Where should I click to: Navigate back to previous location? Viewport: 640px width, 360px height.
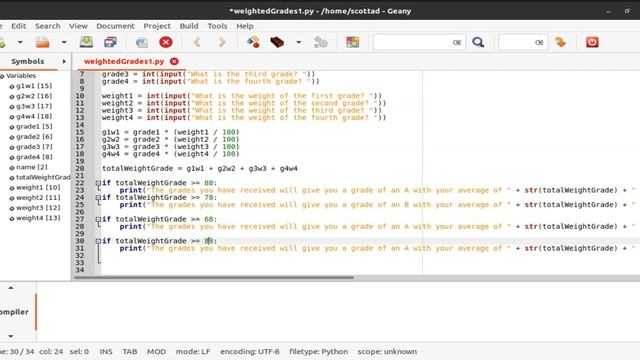tap(197, 42)
